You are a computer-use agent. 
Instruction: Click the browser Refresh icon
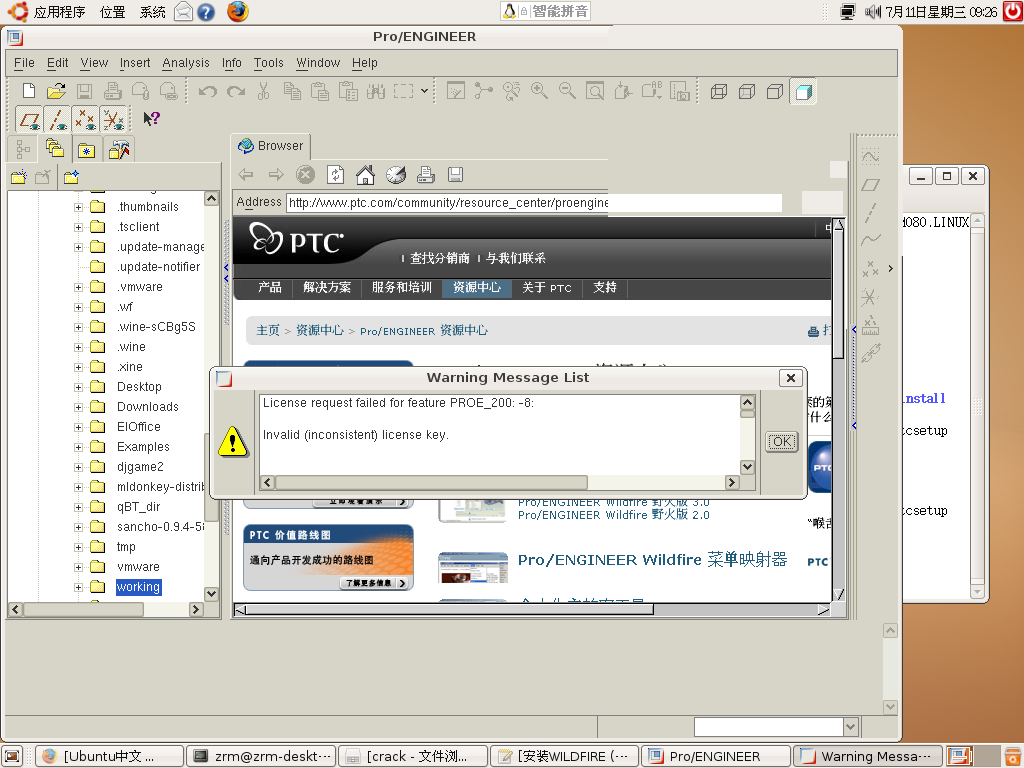pos(336,175)
